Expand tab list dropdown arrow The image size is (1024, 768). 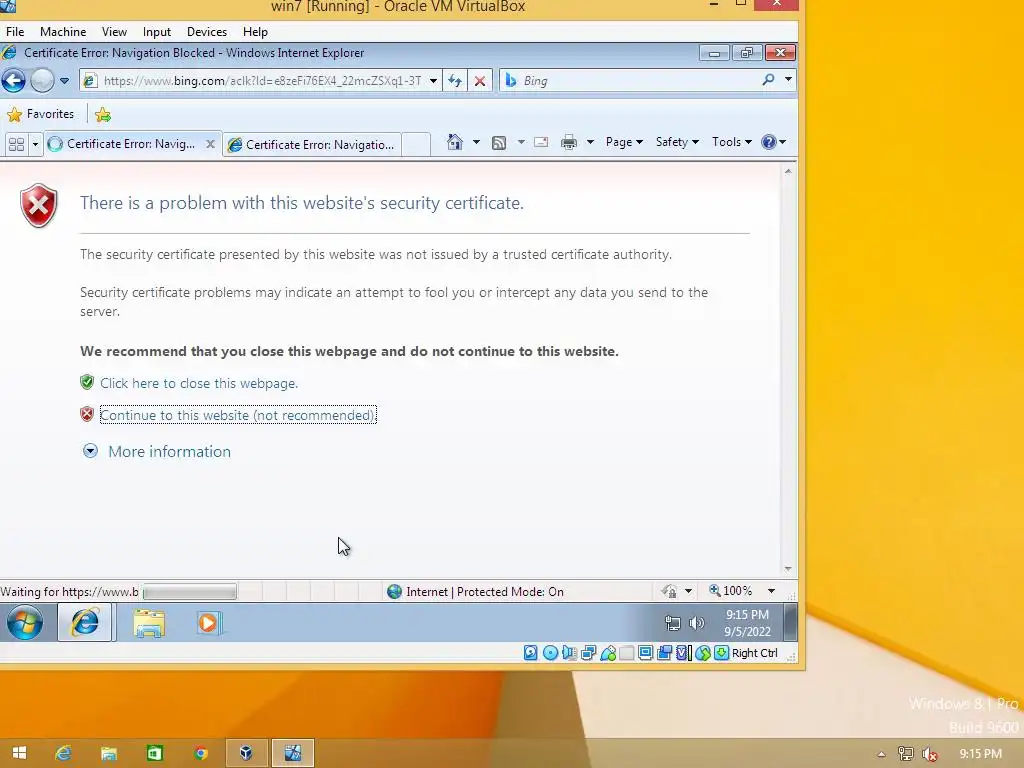(x=35, y=144)
